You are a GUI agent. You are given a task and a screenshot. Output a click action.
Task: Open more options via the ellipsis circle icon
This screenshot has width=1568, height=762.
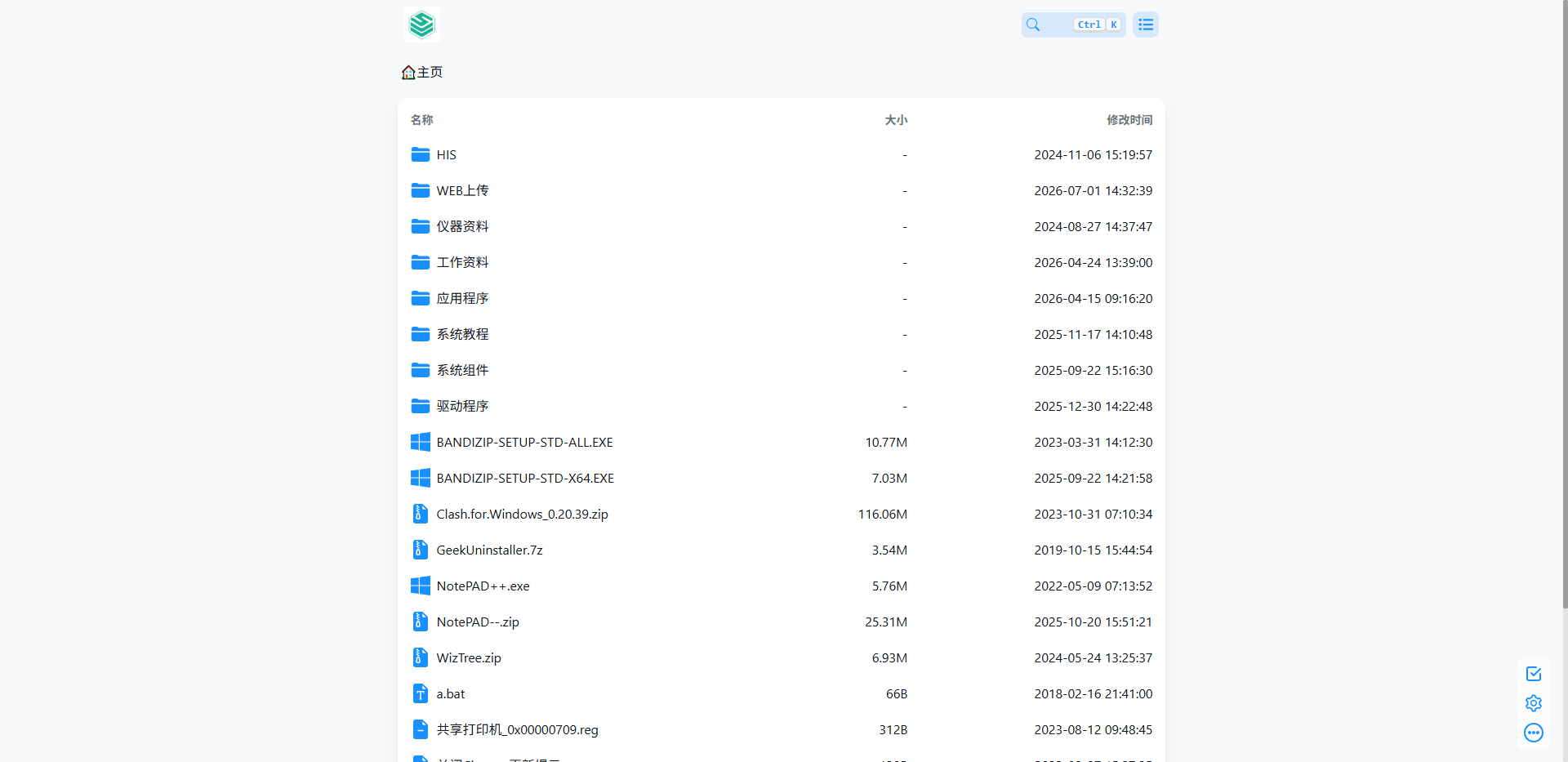coord(1534,733)
